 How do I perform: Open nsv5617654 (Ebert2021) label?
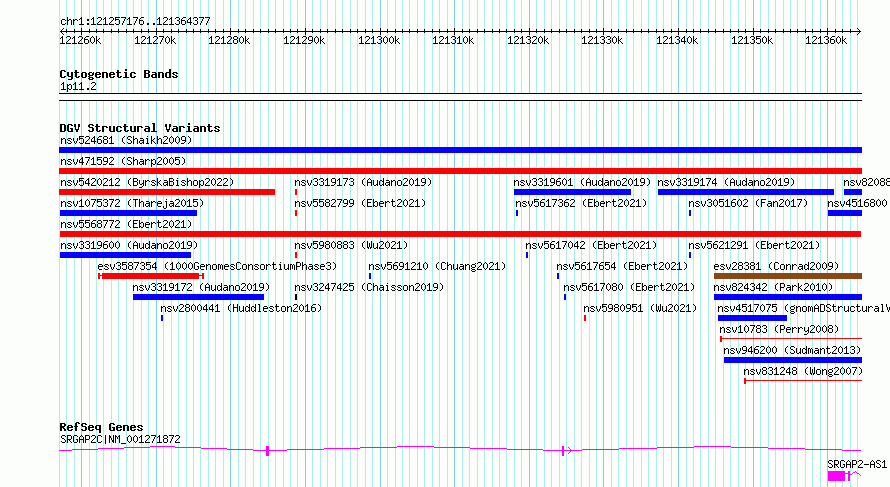622,266
